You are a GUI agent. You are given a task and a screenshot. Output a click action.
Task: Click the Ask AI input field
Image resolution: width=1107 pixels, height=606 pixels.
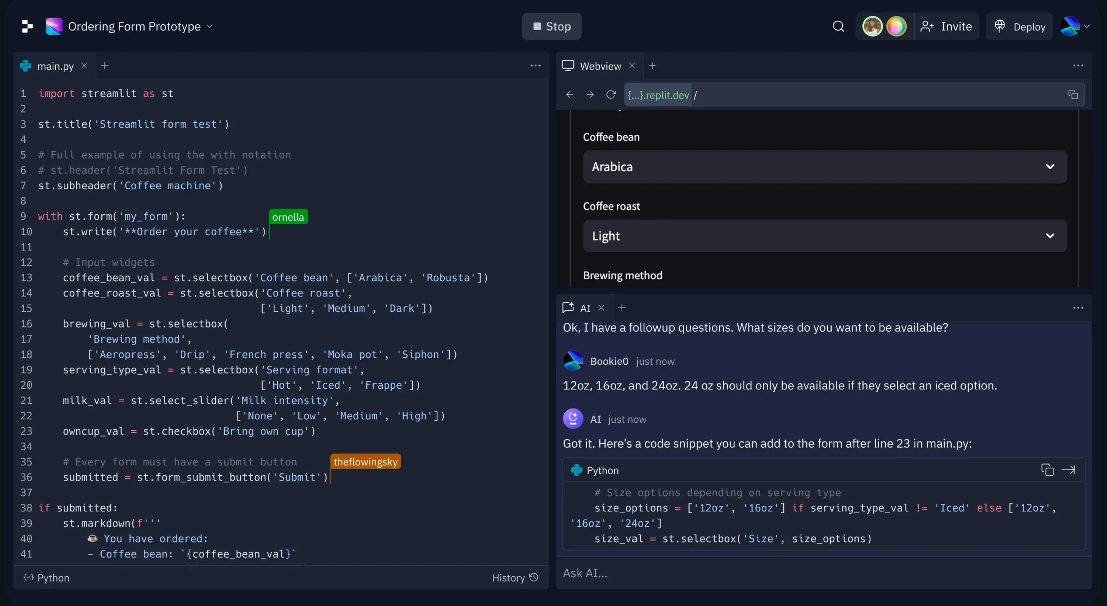tap(824, 573)
